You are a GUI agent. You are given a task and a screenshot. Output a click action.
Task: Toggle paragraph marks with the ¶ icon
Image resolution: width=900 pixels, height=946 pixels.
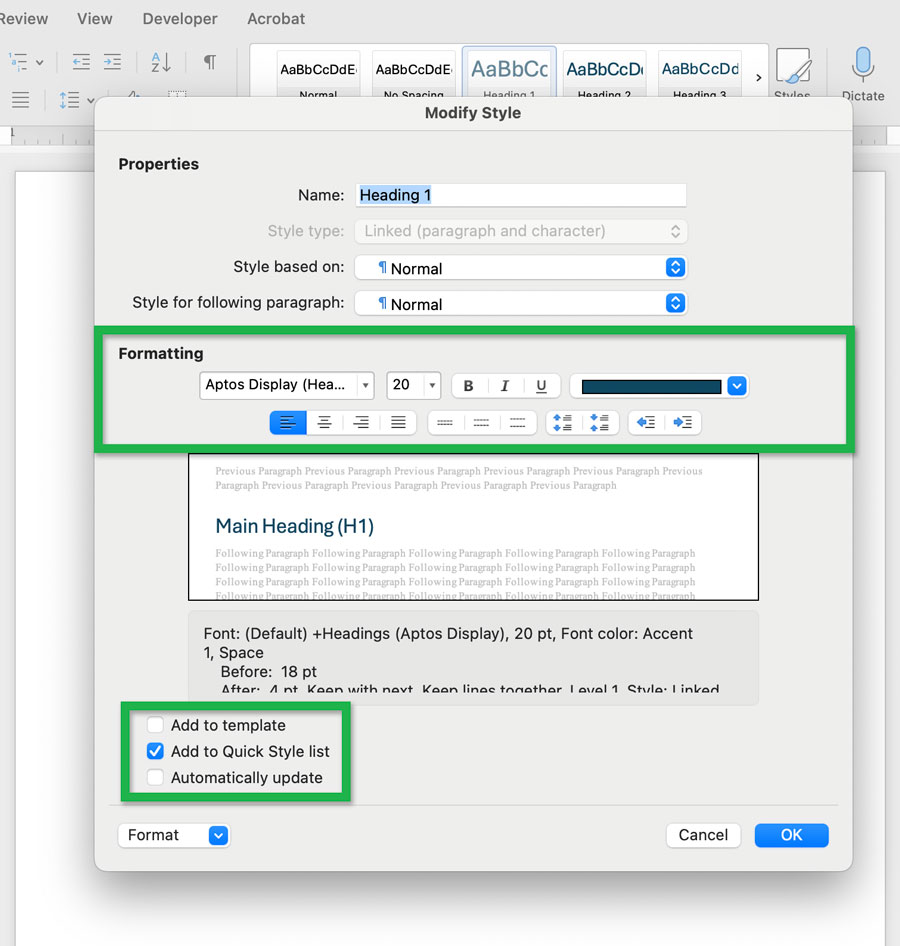pyautogui.click(x=209, y=62)
